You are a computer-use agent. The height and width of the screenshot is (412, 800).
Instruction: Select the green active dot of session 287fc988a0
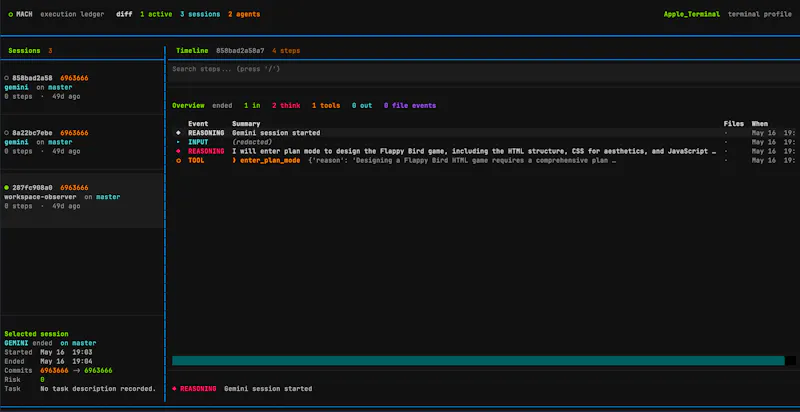tap(7, 188)
